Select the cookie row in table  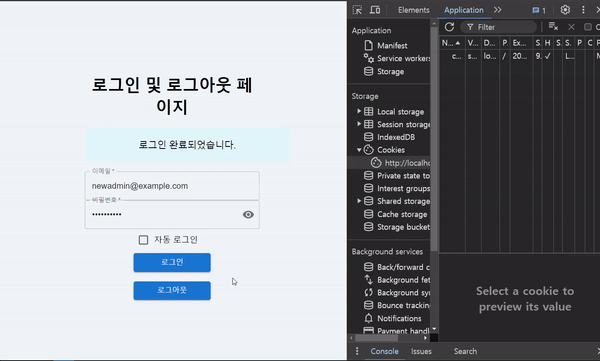520,56
